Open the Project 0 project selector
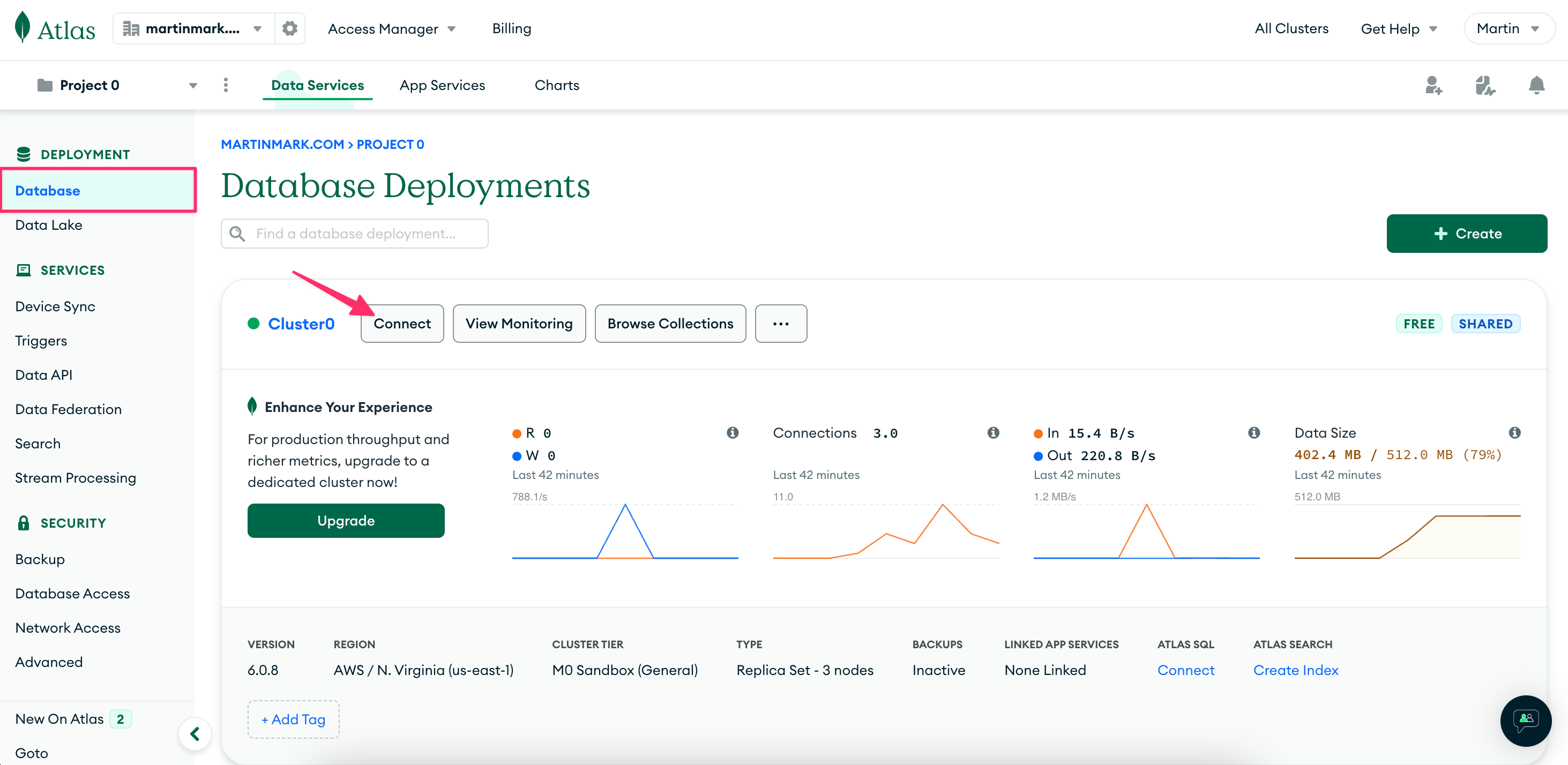Viewport: 1568px width, 765px height. (117, 85)
